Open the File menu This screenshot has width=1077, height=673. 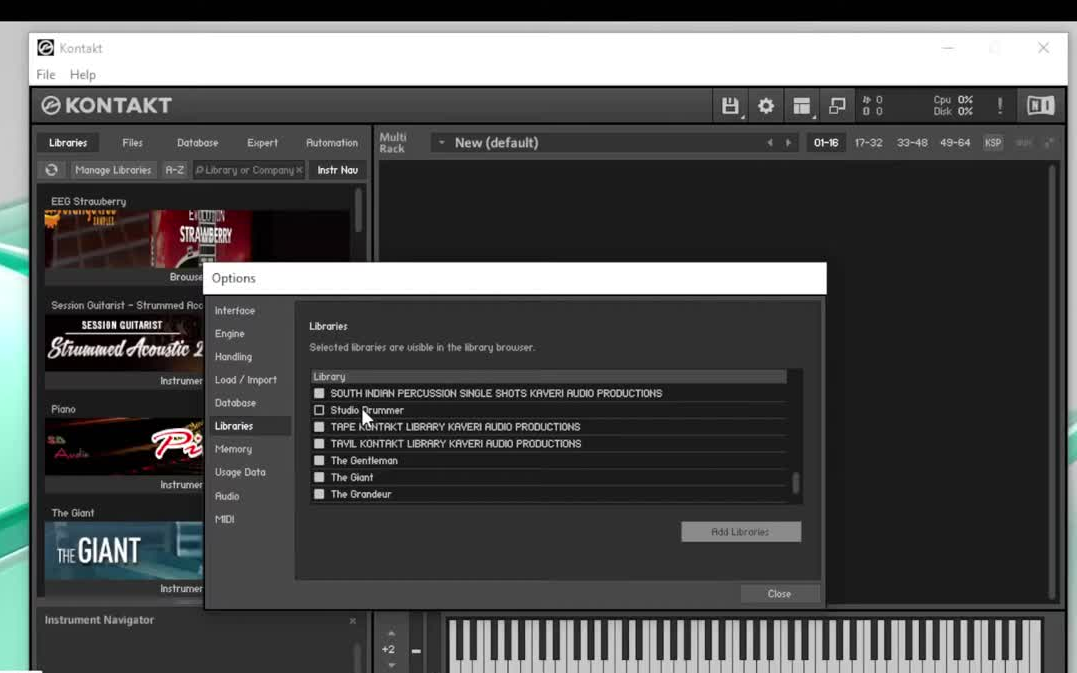tap(46, 74)
